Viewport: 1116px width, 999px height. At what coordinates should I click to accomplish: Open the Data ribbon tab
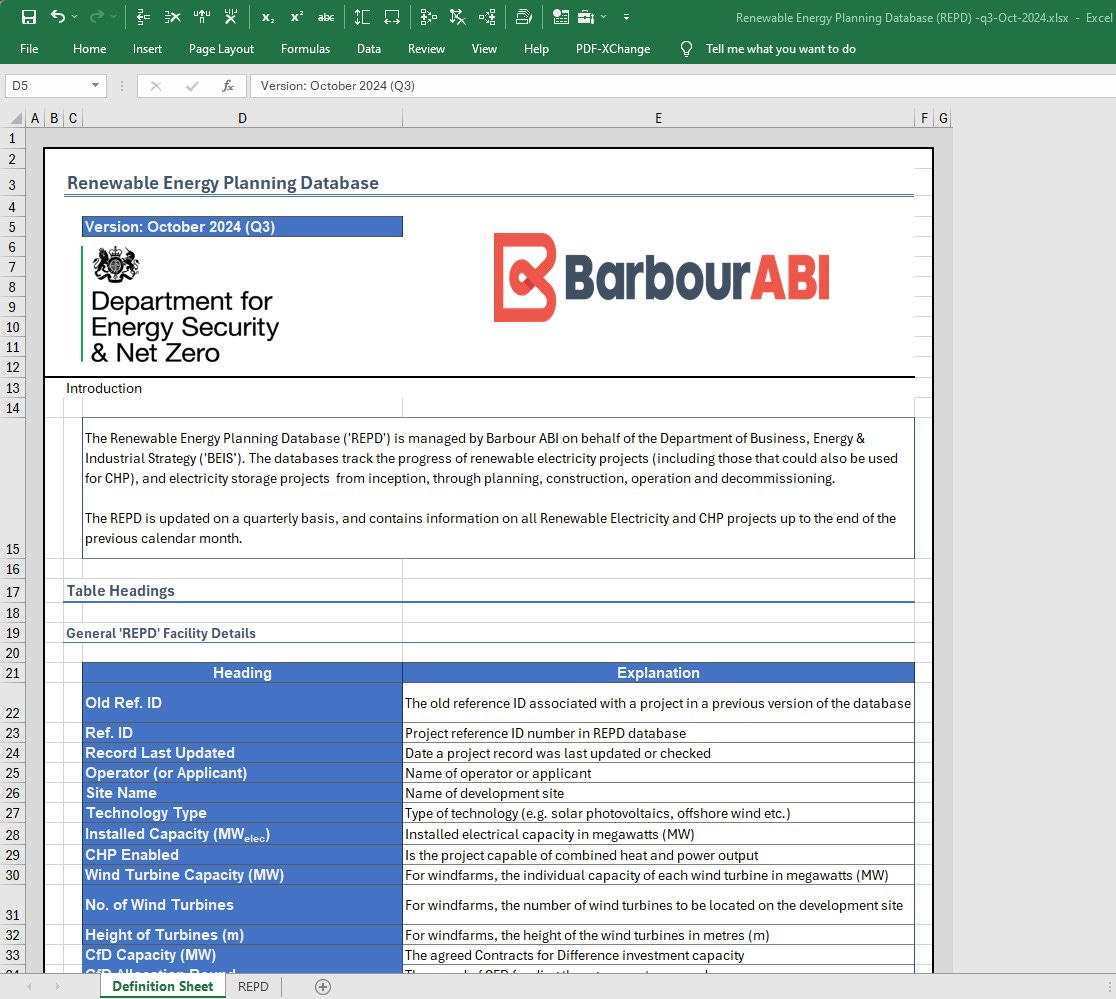point(369,49)
